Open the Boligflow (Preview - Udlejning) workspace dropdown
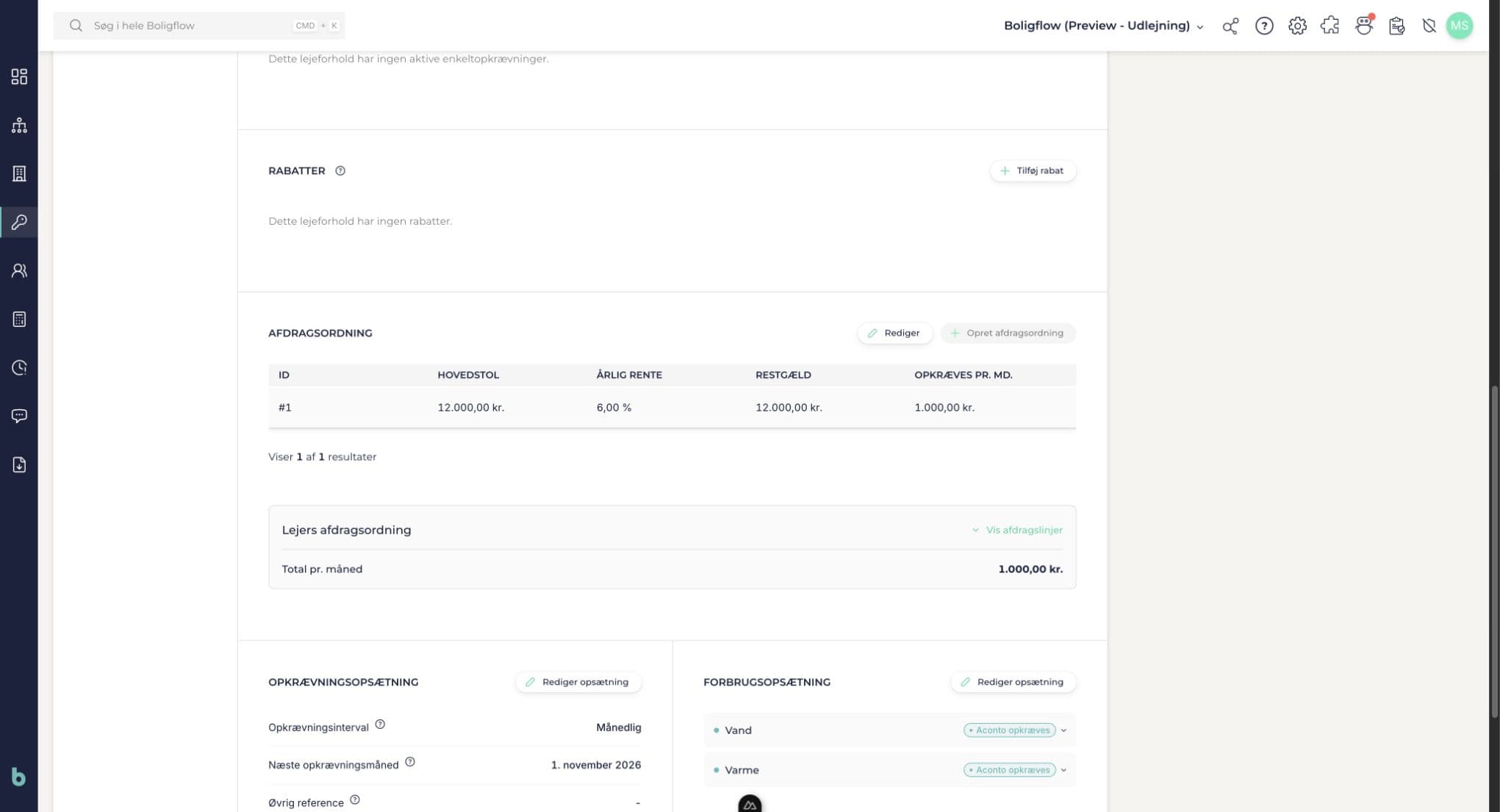The image size is (1500, 812). pos(1104,26)
